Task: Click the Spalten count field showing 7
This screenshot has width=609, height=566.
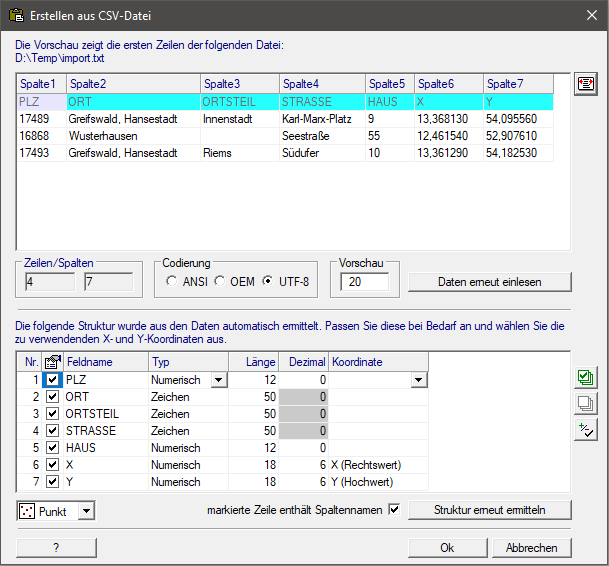Action: point(109,282)
